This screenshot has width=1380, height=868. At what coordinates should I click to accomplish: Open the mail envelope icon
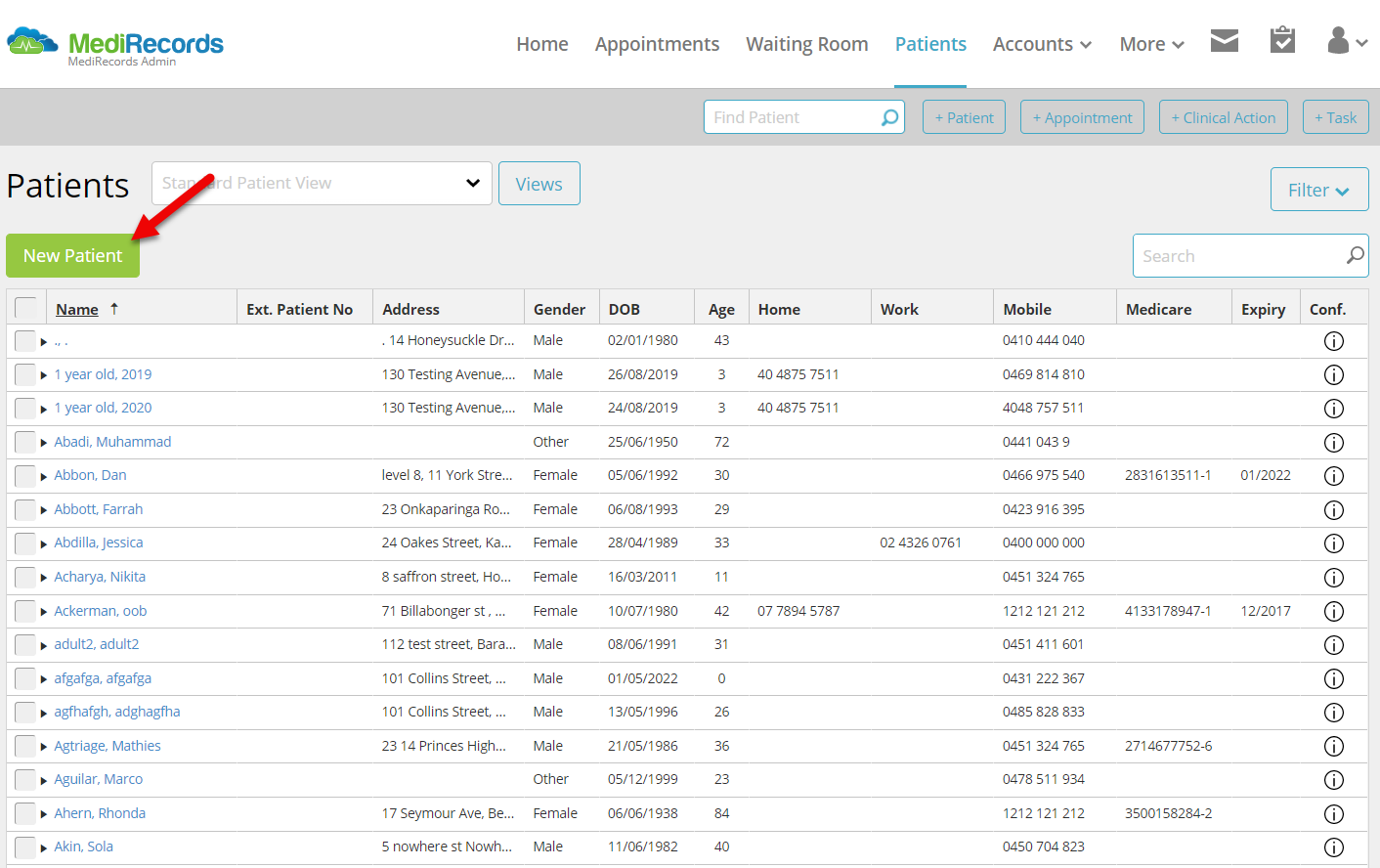[x=1225, y=40]
